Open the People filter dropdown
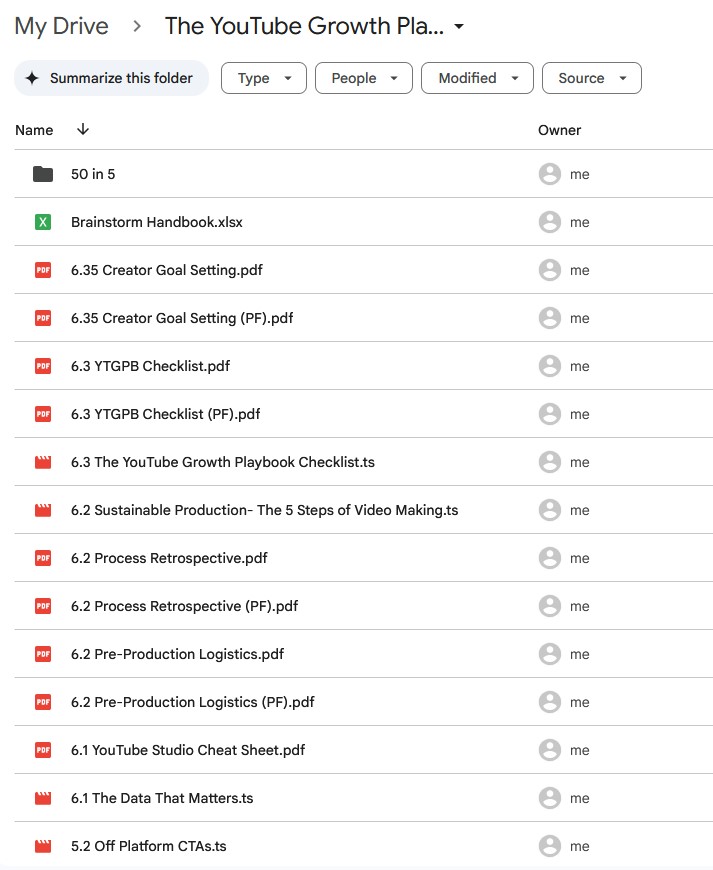713x870 pixels. [363, 78]
